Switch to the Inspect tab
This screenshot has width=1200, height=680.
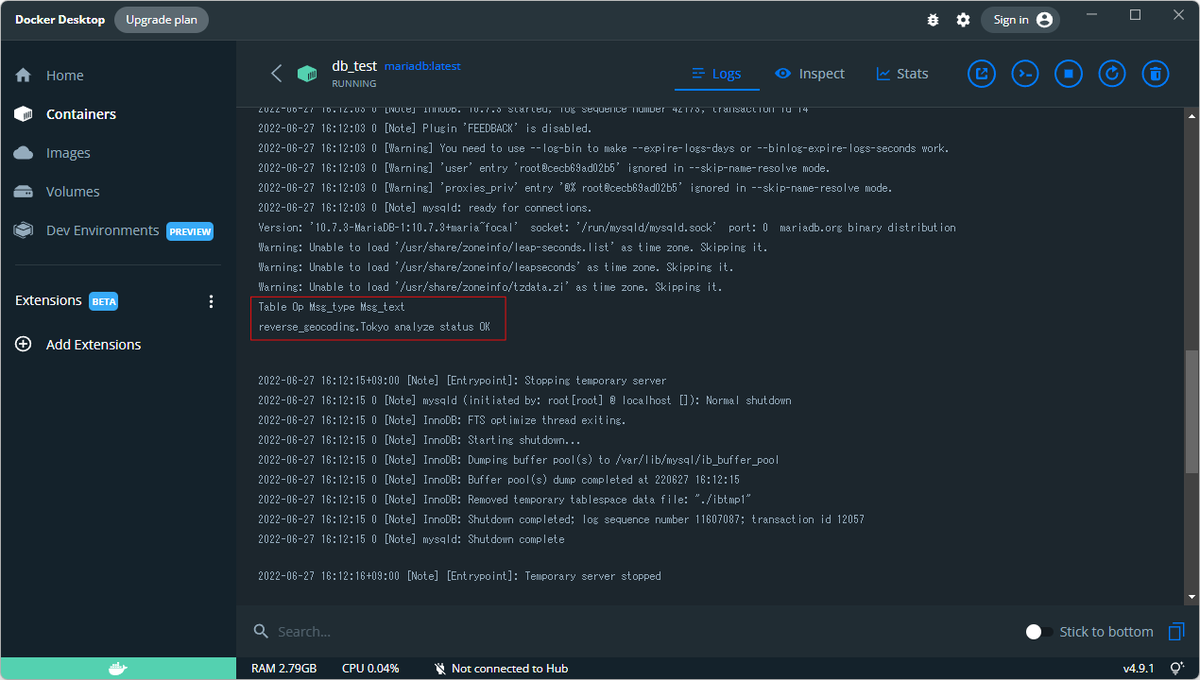click(810, 74)
